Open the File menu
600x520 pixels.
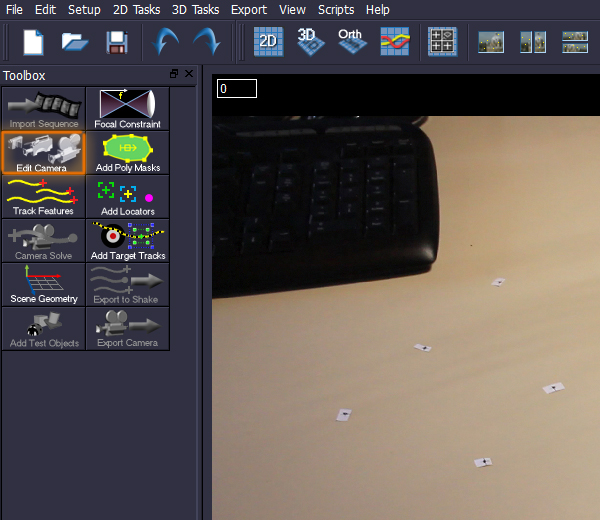(x=14, y=10)
